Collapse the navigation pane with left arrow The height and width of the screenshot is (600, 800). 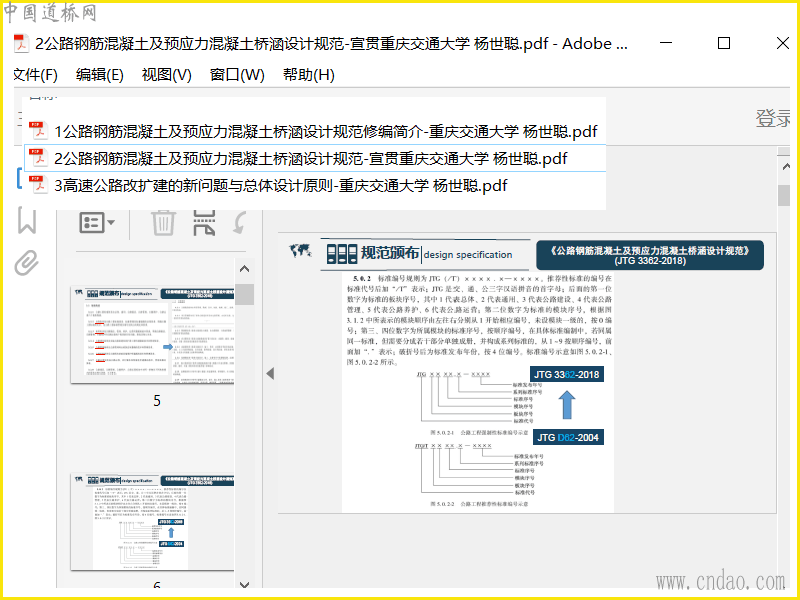[x=270, y=373]
